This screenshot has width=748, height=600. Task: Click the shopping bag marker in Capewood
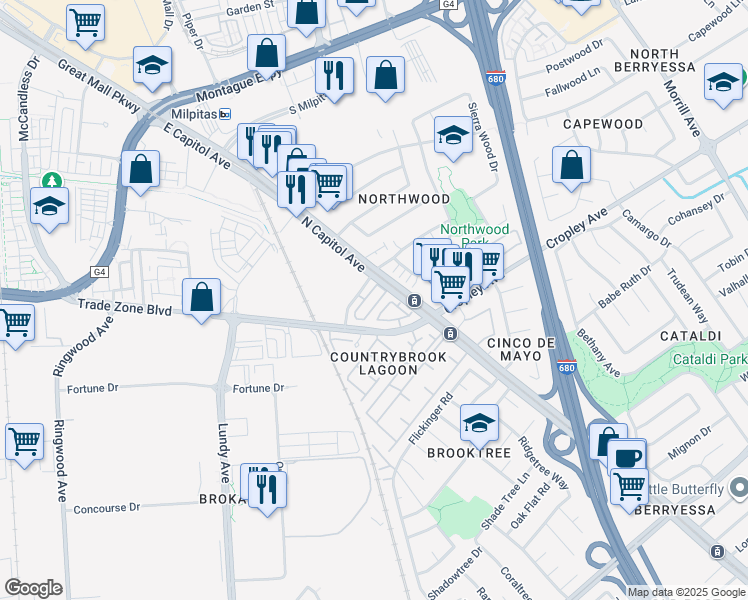click(x=571, y=165)
